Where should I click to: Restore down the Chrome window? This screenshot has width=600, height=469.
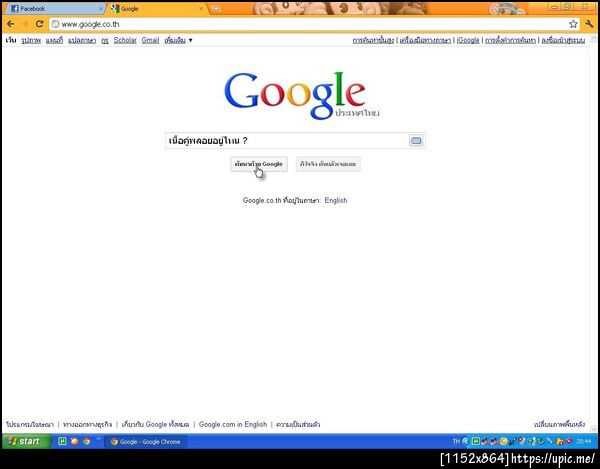point(568,7)
